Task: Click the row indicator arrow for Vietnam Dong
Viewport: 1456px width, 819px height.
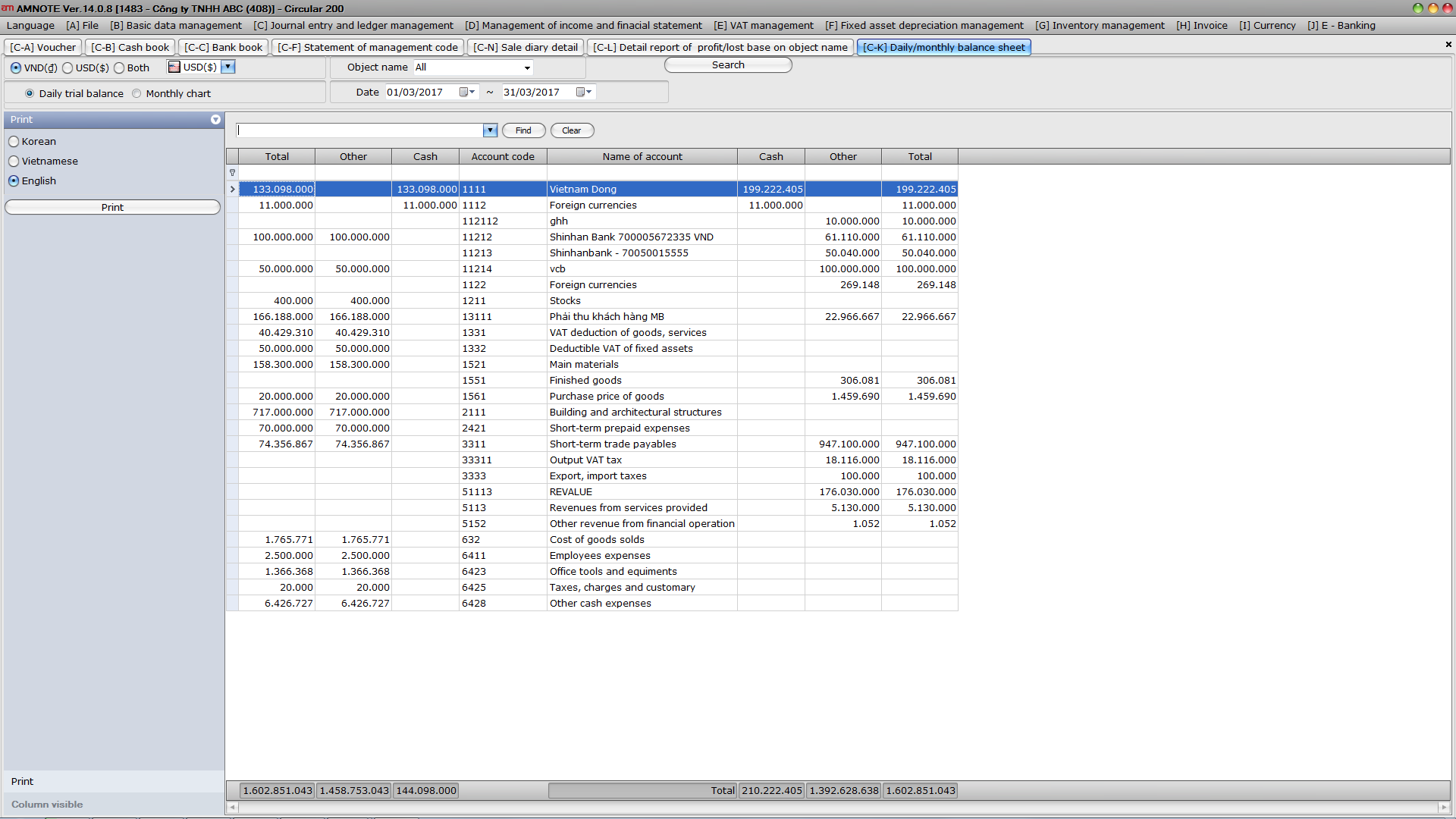Action: pyautogui.click(x=233, y=190)
